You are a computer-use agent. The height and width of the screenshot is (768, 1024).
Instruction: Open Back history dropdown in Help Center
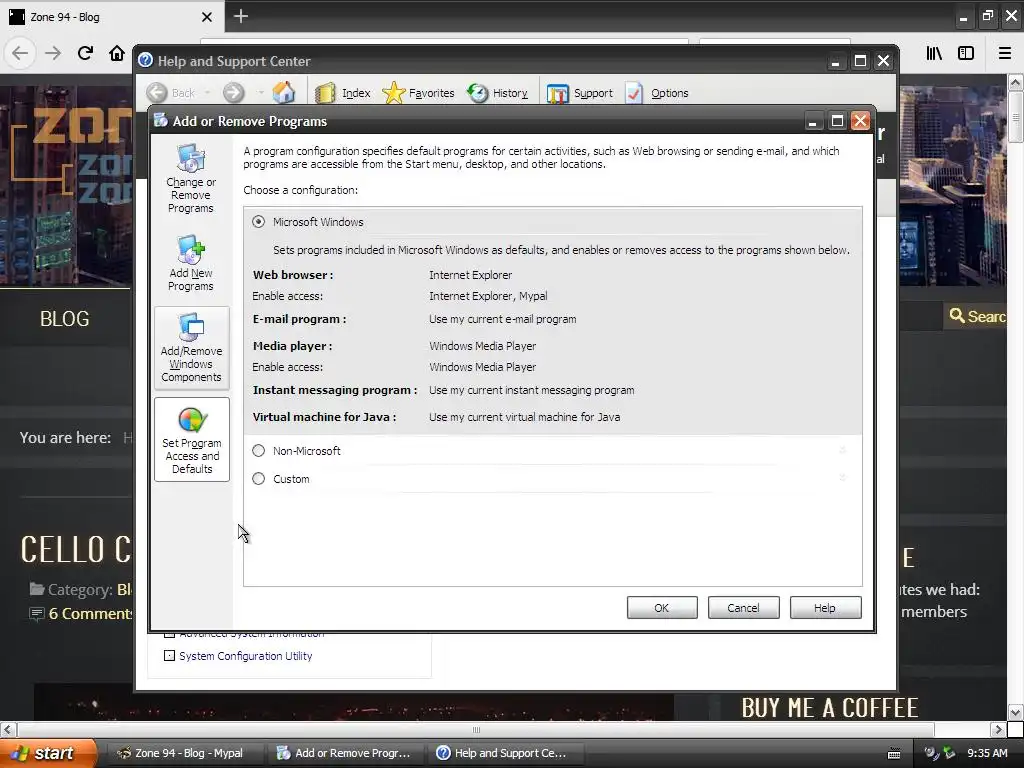click(x=207, y=93)
